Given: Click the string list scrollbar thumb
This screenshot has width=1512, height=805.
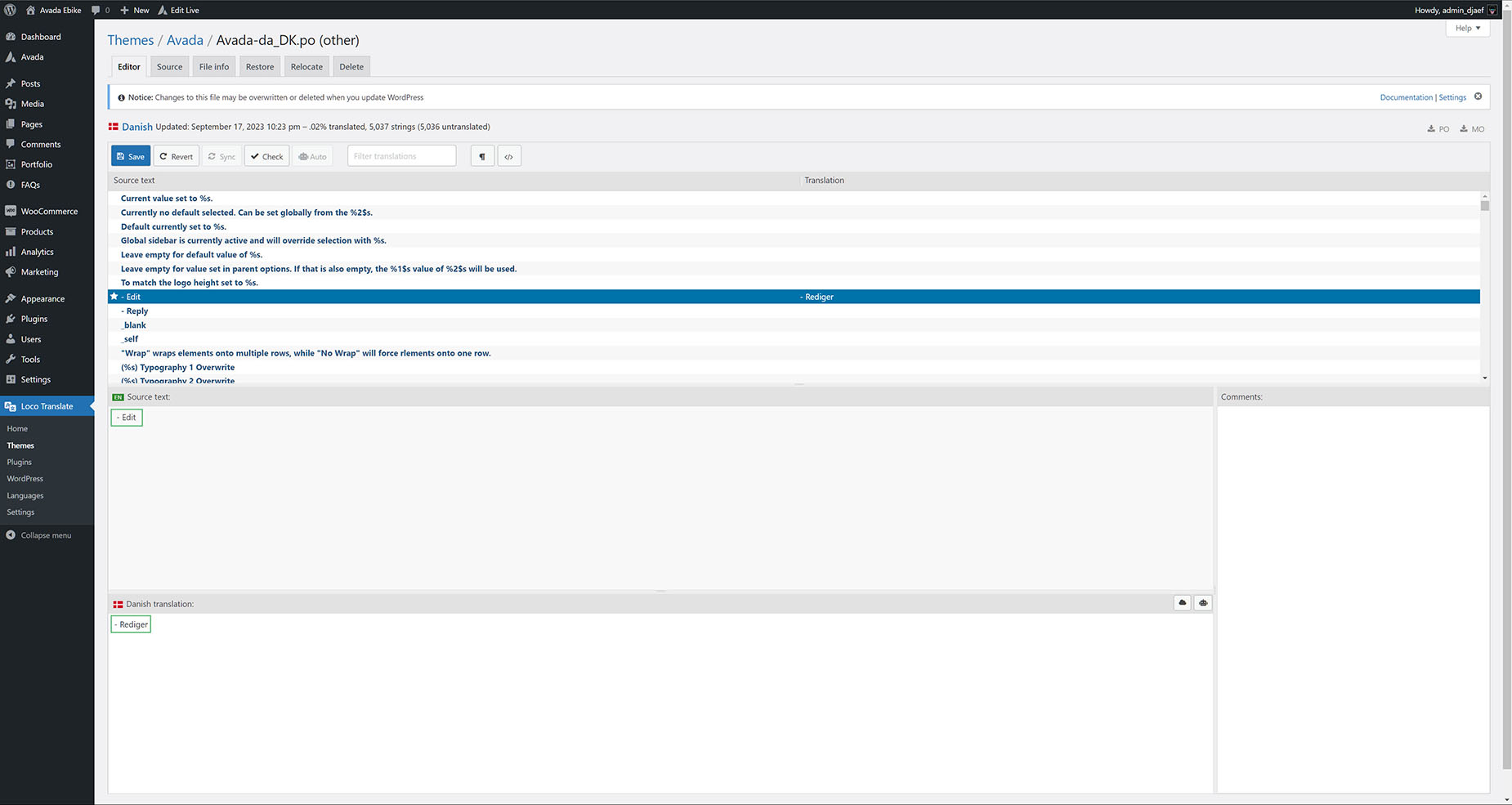Looking at the screenshot, I should pos(1484,205).
